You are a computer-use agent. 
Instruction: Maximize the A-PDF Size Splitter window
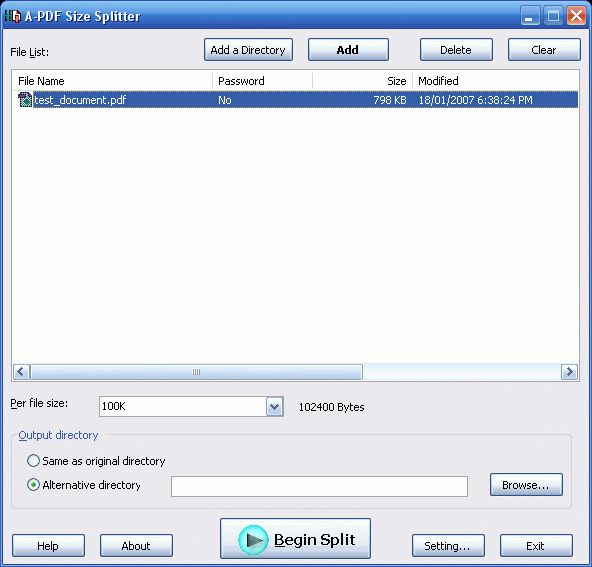[553, 16]
